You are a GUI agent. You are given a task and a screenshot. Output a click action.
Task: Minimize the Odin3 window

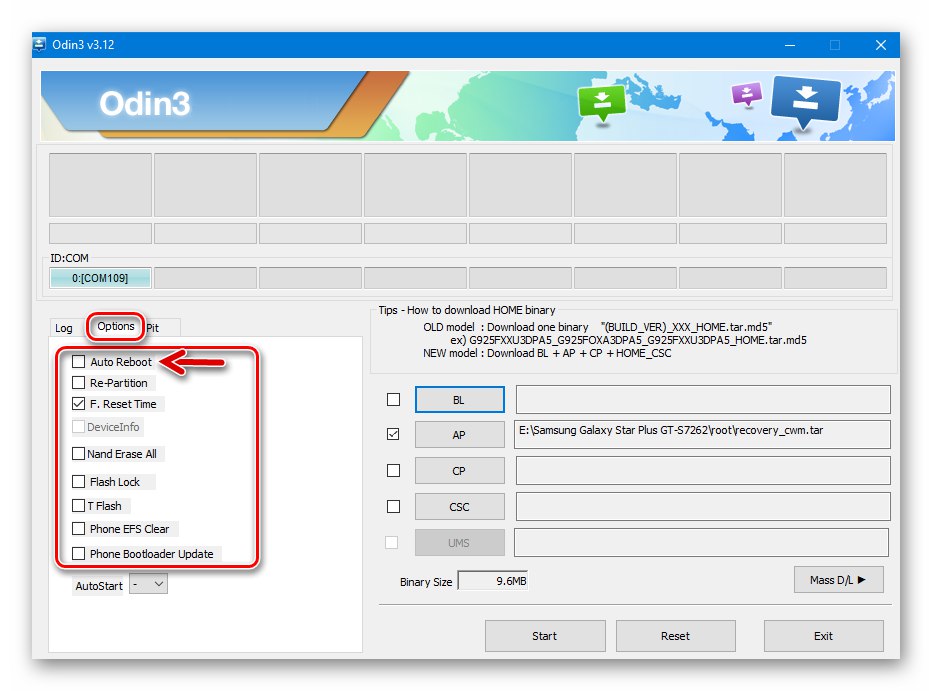pos(790,45)
